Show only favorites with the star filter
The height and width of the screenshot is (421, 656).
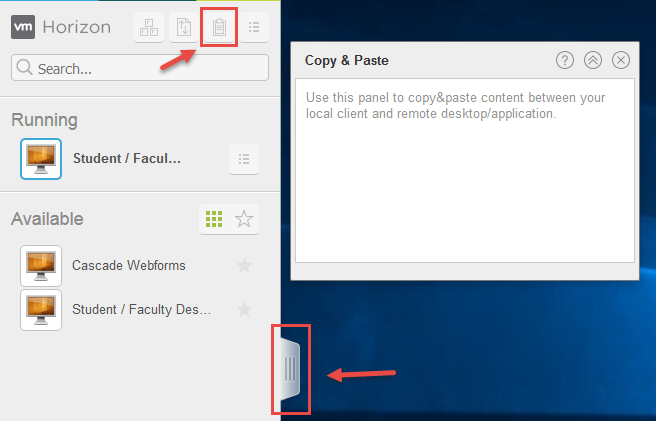pos(244,219)
